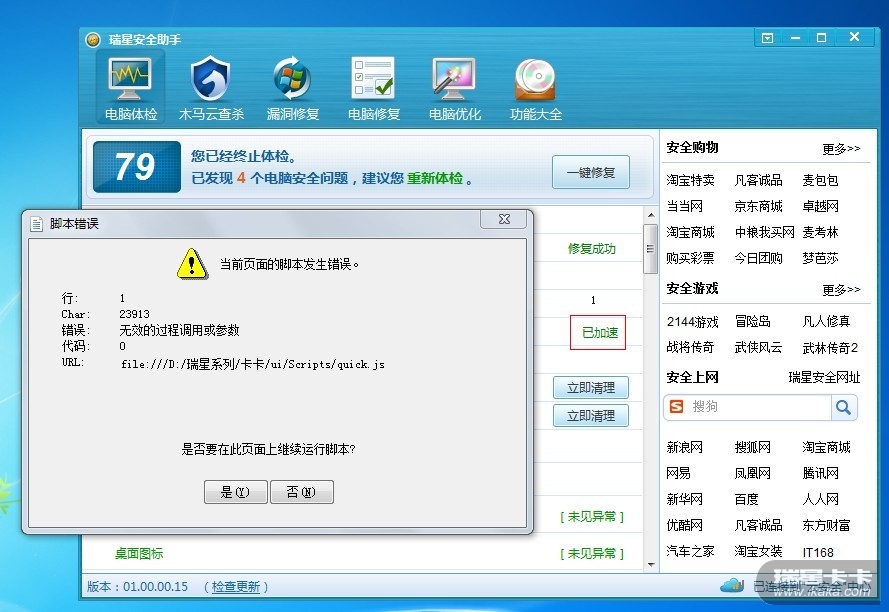The image size is (889, 612).
Task: Open 漏洞修复 Windows globe icon
Action: [292, 78]
